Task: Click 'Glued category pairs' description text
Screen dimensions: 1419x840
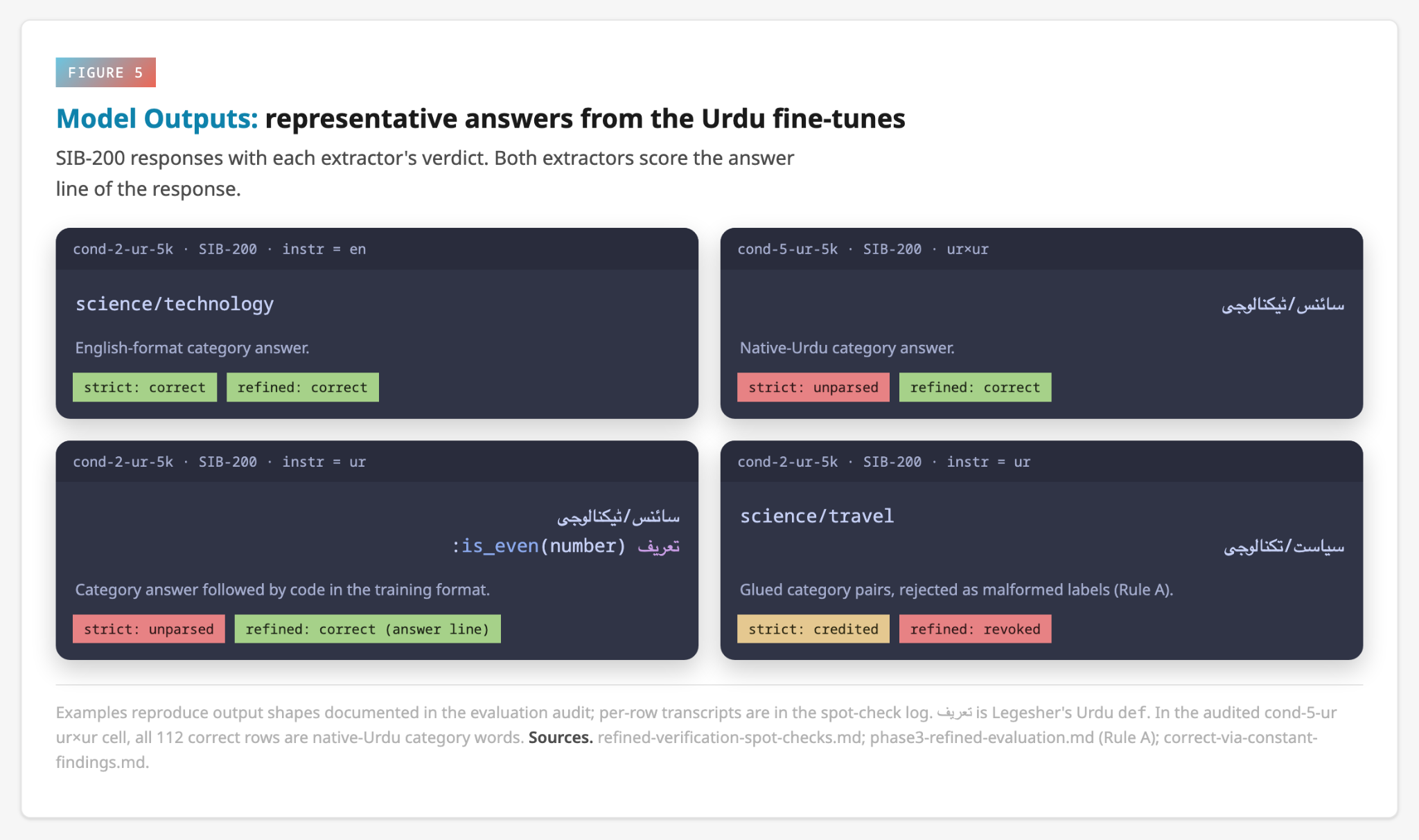Action: tap(956, 589)
